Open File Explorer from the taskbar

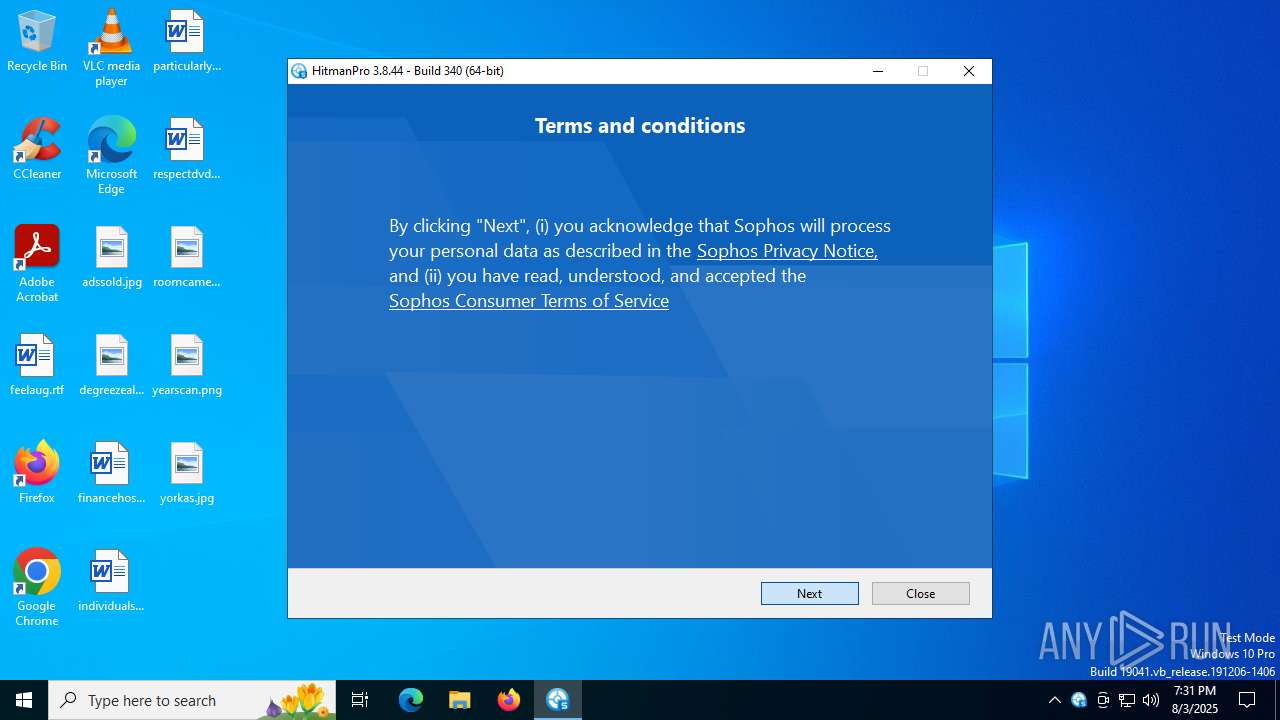coord(460,700)
